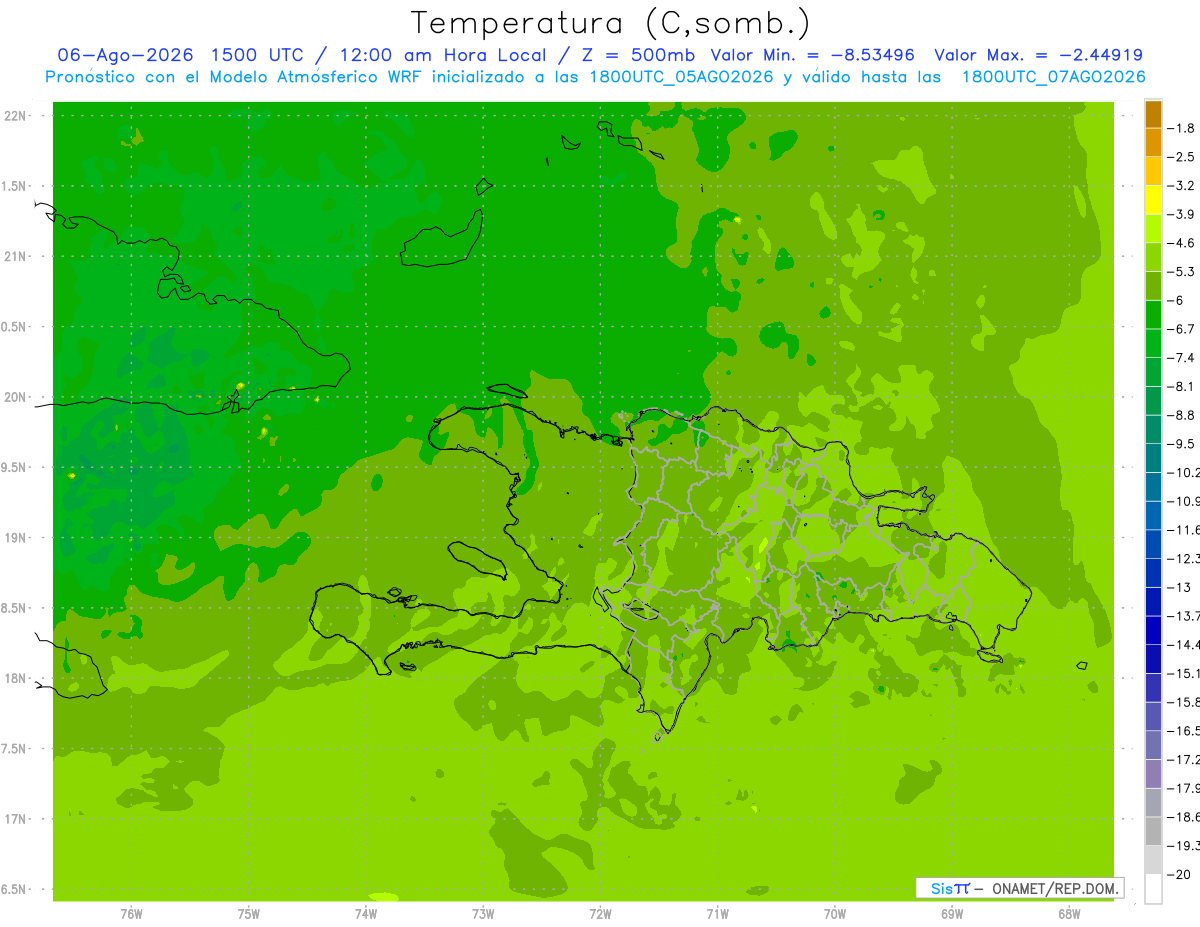Click the '-5.3' colorbar label
Viewport: 1200px width, 927px height.
pyautogui.click(x=1182, y=272)
